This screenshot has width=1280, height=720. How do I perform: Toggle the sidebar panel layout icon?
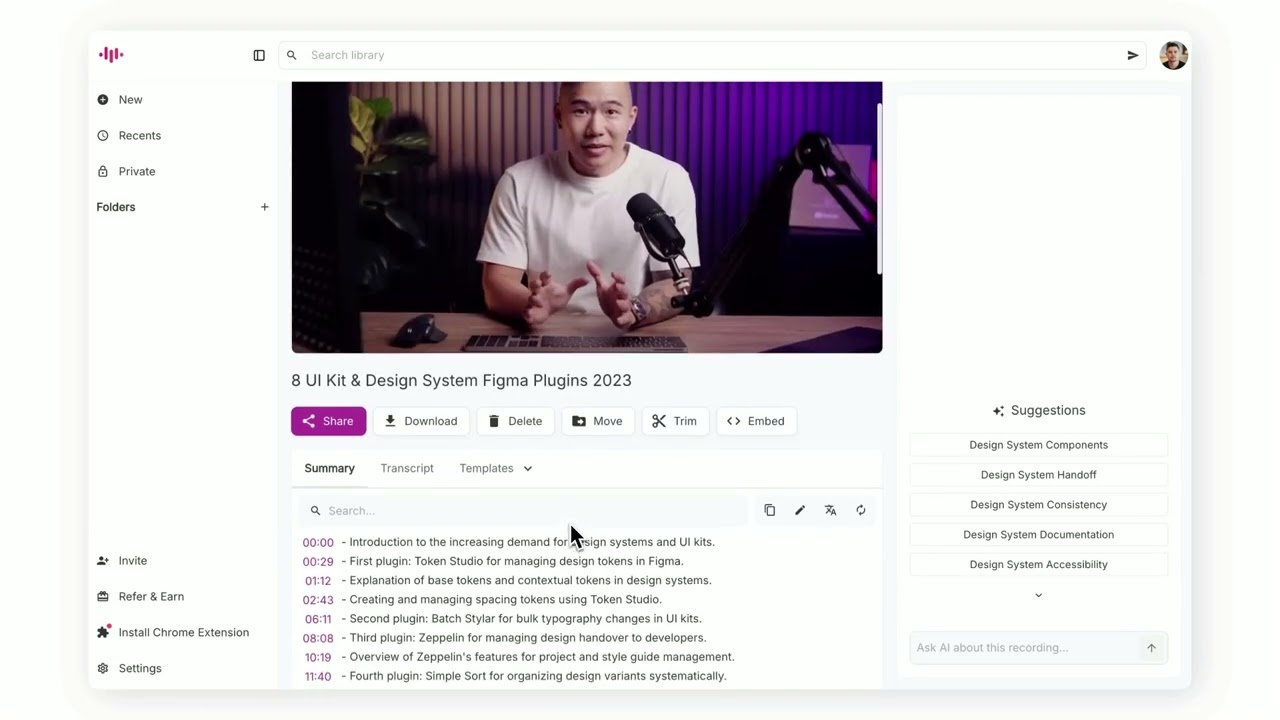point(259,55)
